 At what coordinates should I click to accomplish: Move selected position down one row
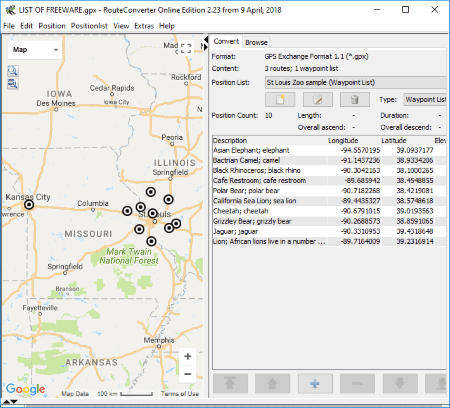(x=400, y=384)
